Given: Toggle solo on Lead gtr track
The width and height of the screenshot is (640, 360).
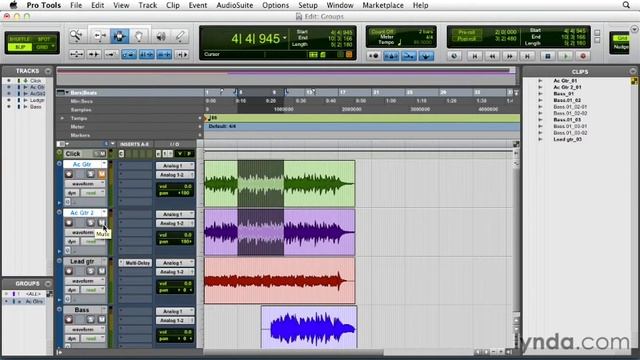Looking at the screenshot, I should pos(91,271).
